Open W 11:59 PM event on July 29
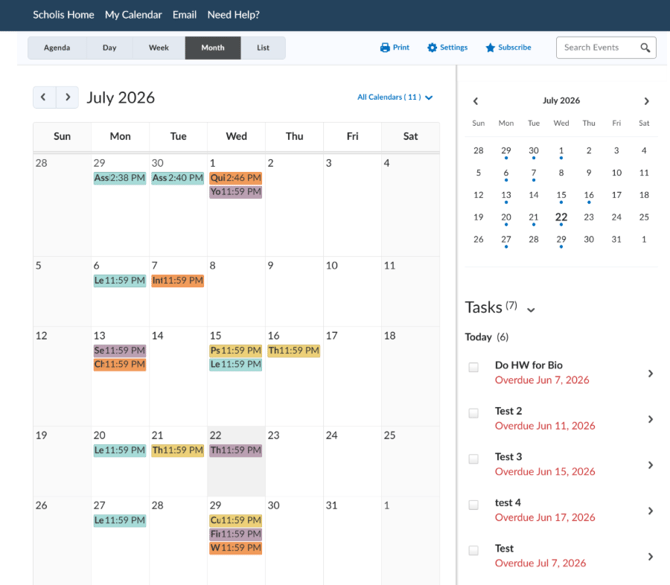 [x=235, y=548]
